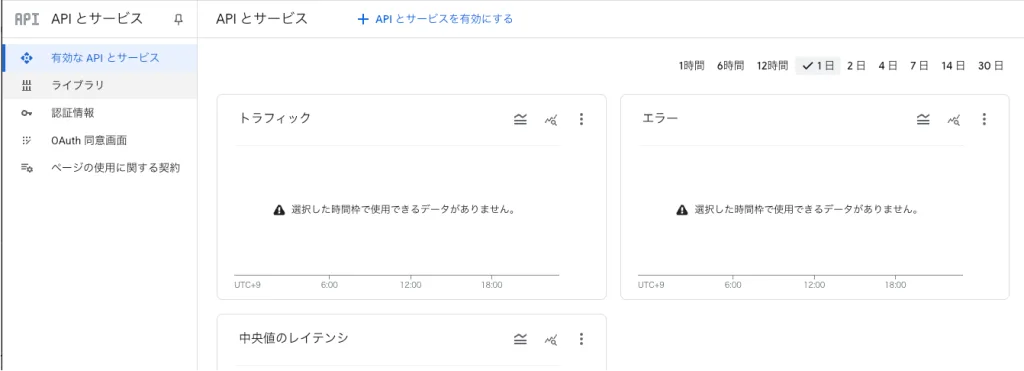Open metrics explorer icon on 中央値のレイテンシ card
The height and width of the screenshot is (371, 1024).
coord(551,339)
